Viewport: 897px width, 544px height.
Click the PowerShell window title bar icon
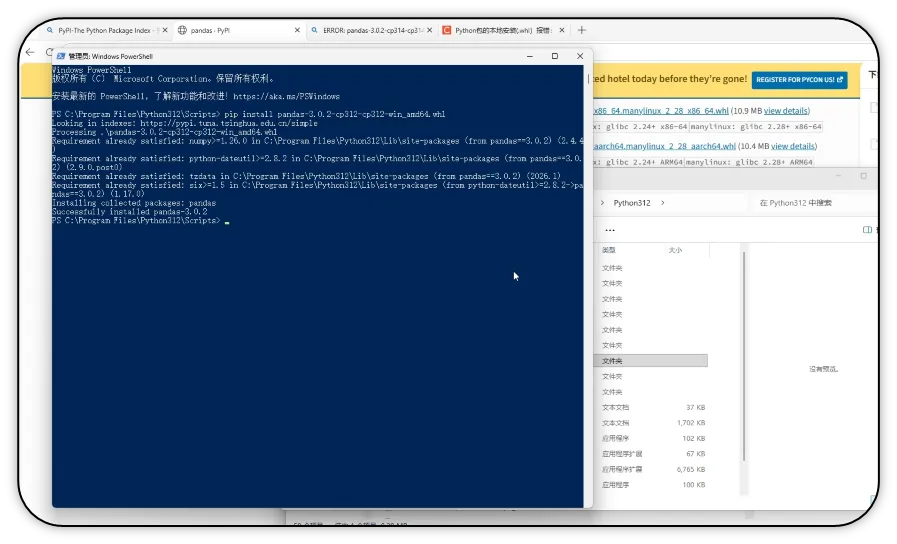click(61, 56)
